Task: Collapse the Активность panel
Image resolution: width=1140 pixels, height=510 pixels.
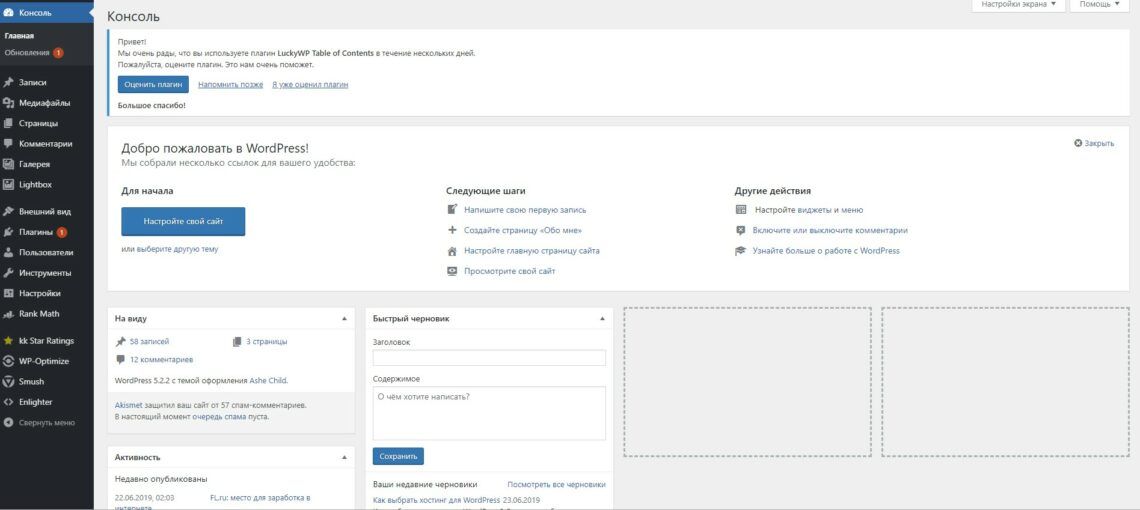Action: coord(345,458)
